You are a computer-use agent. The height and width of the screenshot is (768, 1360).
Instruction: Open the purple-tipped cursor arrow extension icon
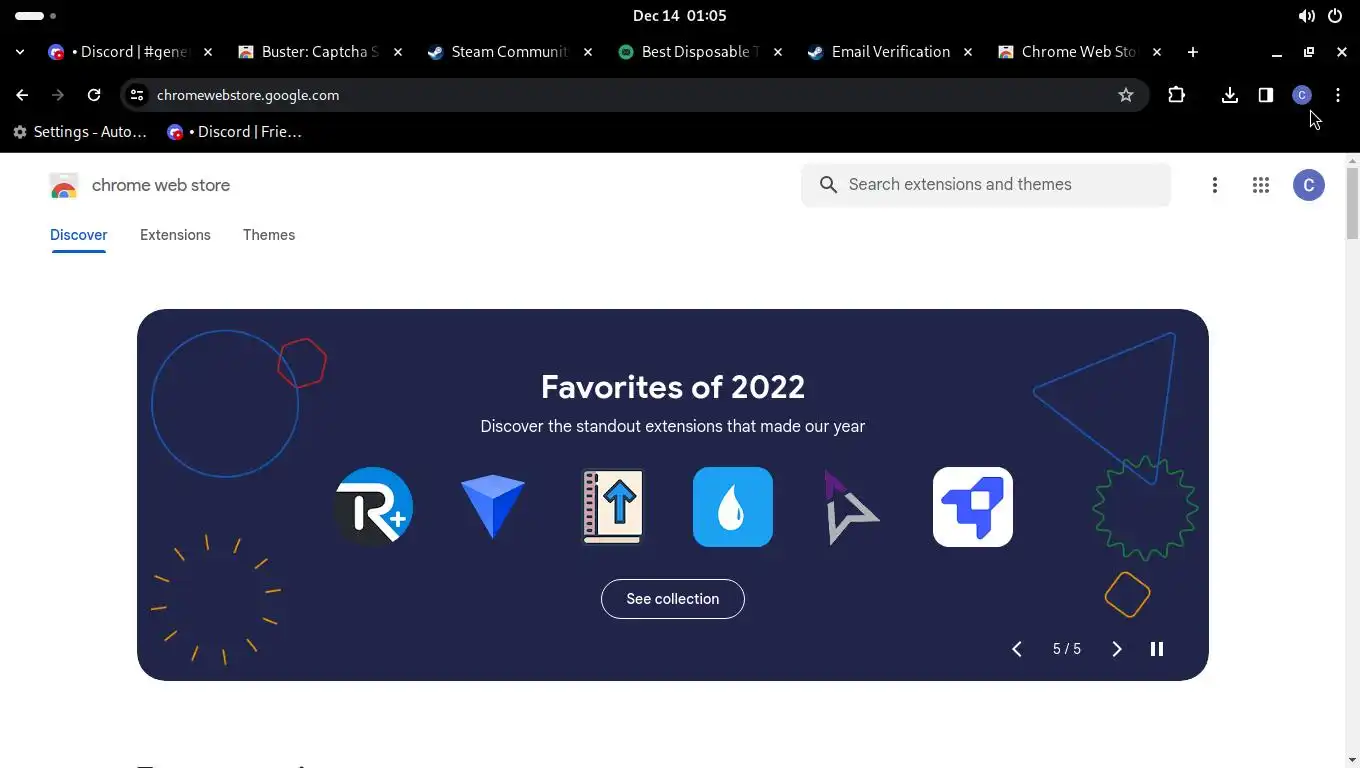click(x=850, y=508)
